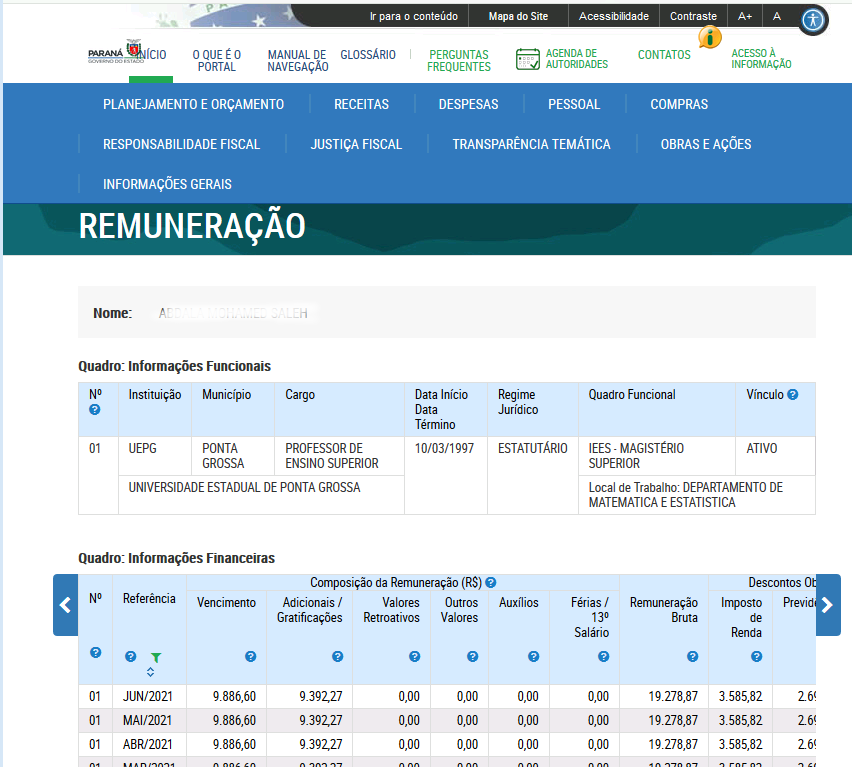Open Acesso à Informação
852x767 pixels.
[x=761, y=59]
